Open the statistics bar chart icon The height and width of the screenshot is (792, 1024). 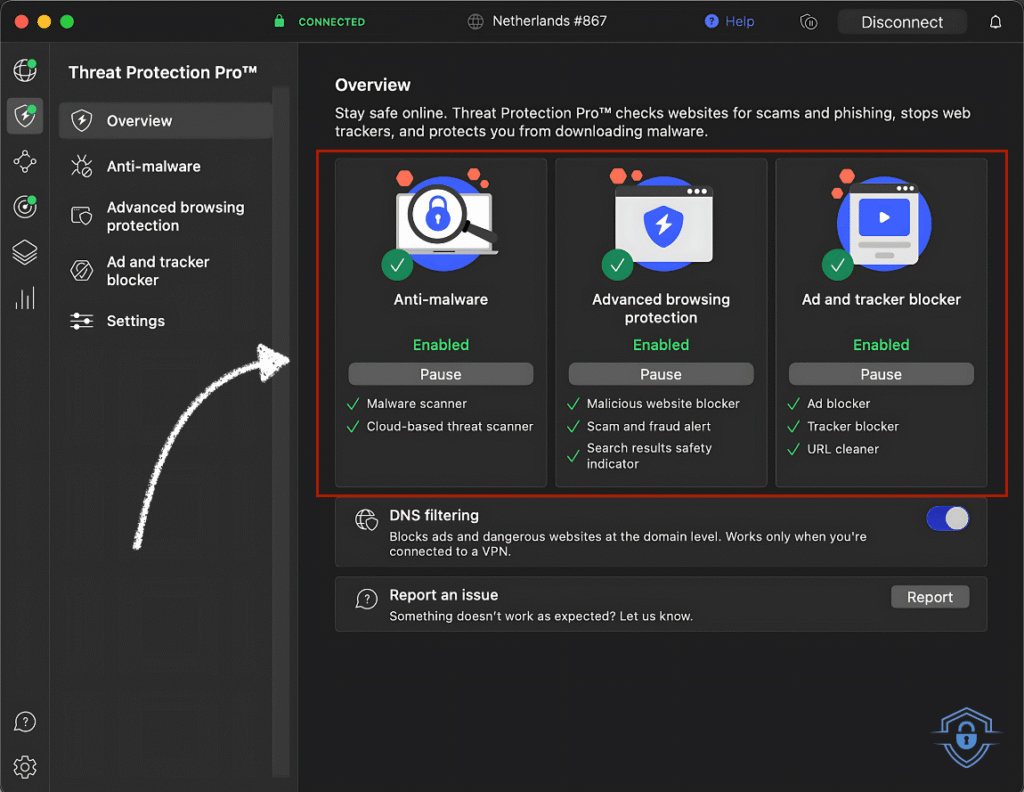pyautogui.click(x=25, y=298)
